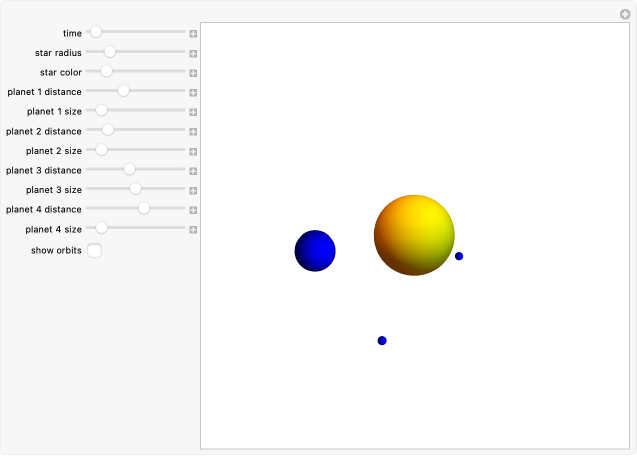Click the planet 4 distance slider thumb
The image size is (637, 456).
click(x=144, y=208)
